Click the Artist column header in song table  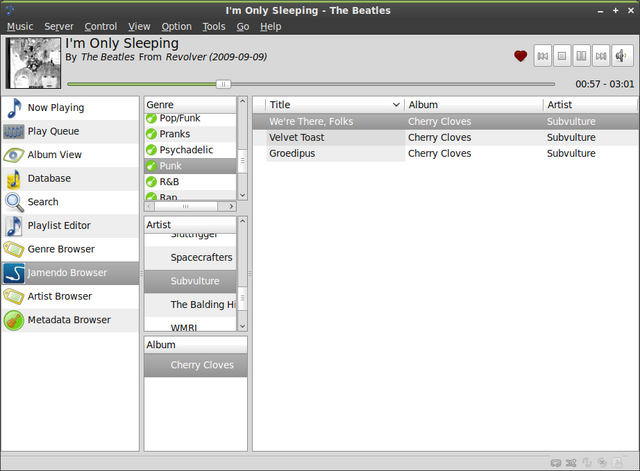click(x=590, y=105)
